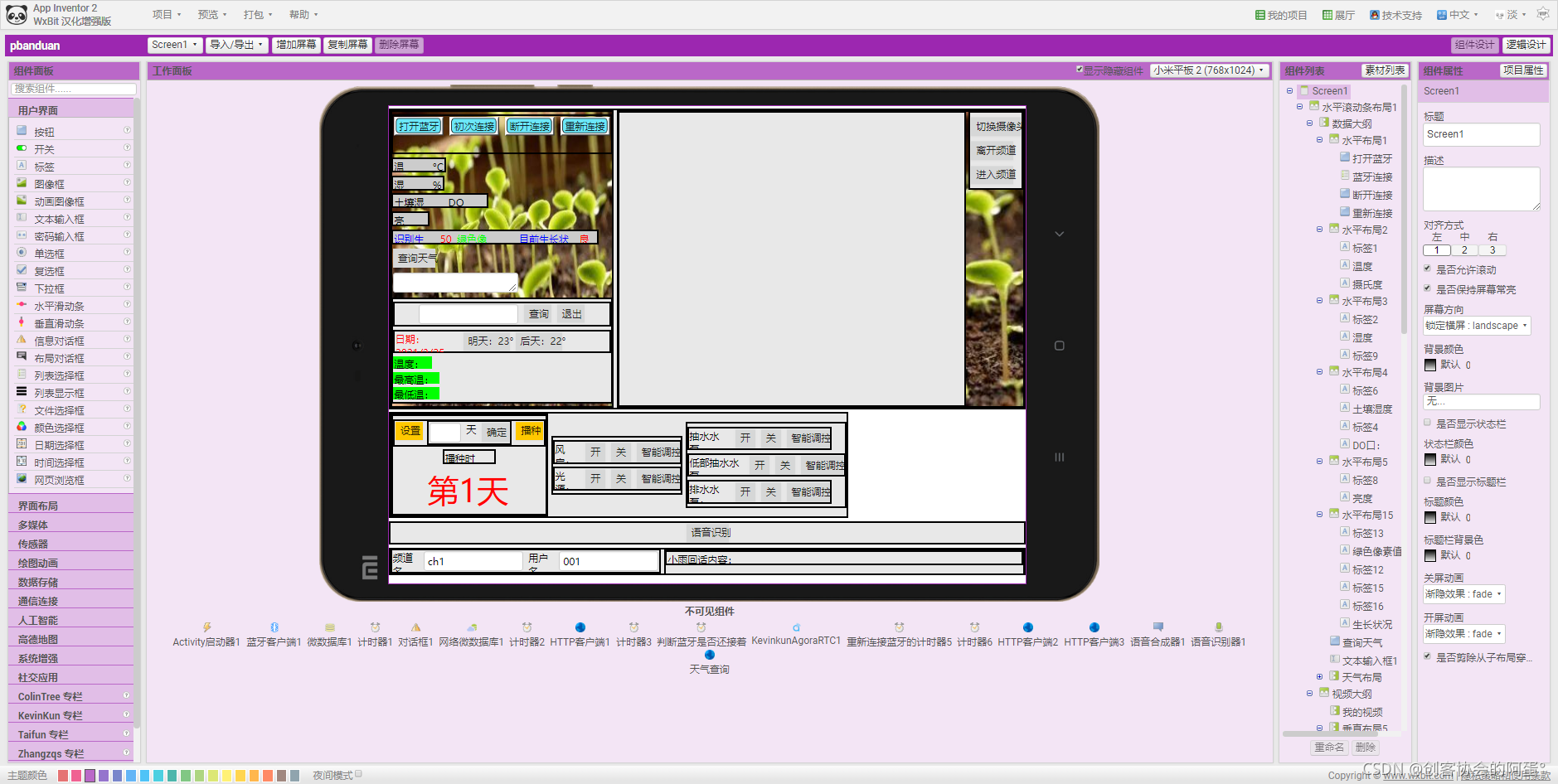The width and height of the screenshot is (1558, 784).
Task: Open the 预览 menu
Action: [212, 15]
